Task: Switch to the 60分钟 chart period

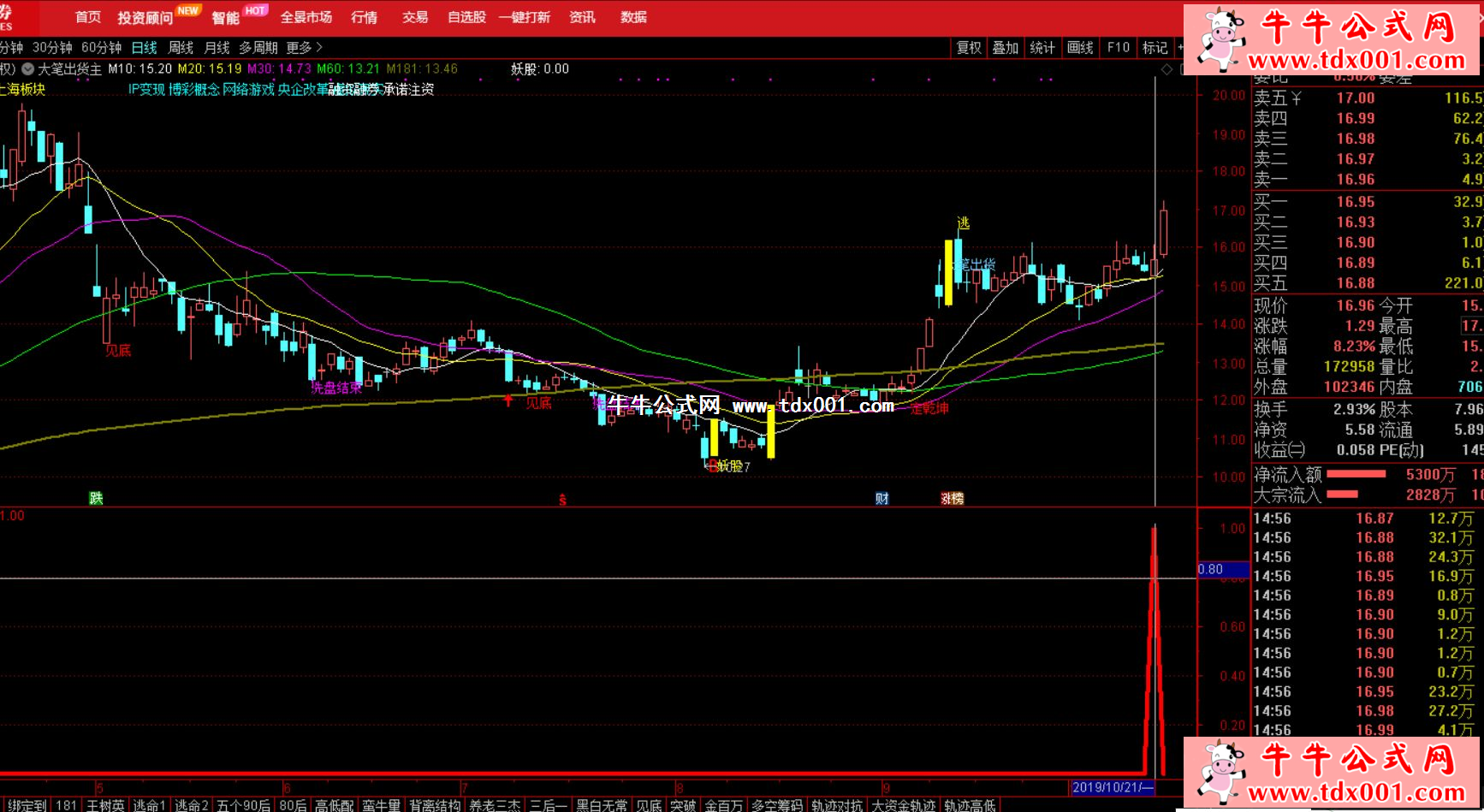Action: [x=102, y=48]
